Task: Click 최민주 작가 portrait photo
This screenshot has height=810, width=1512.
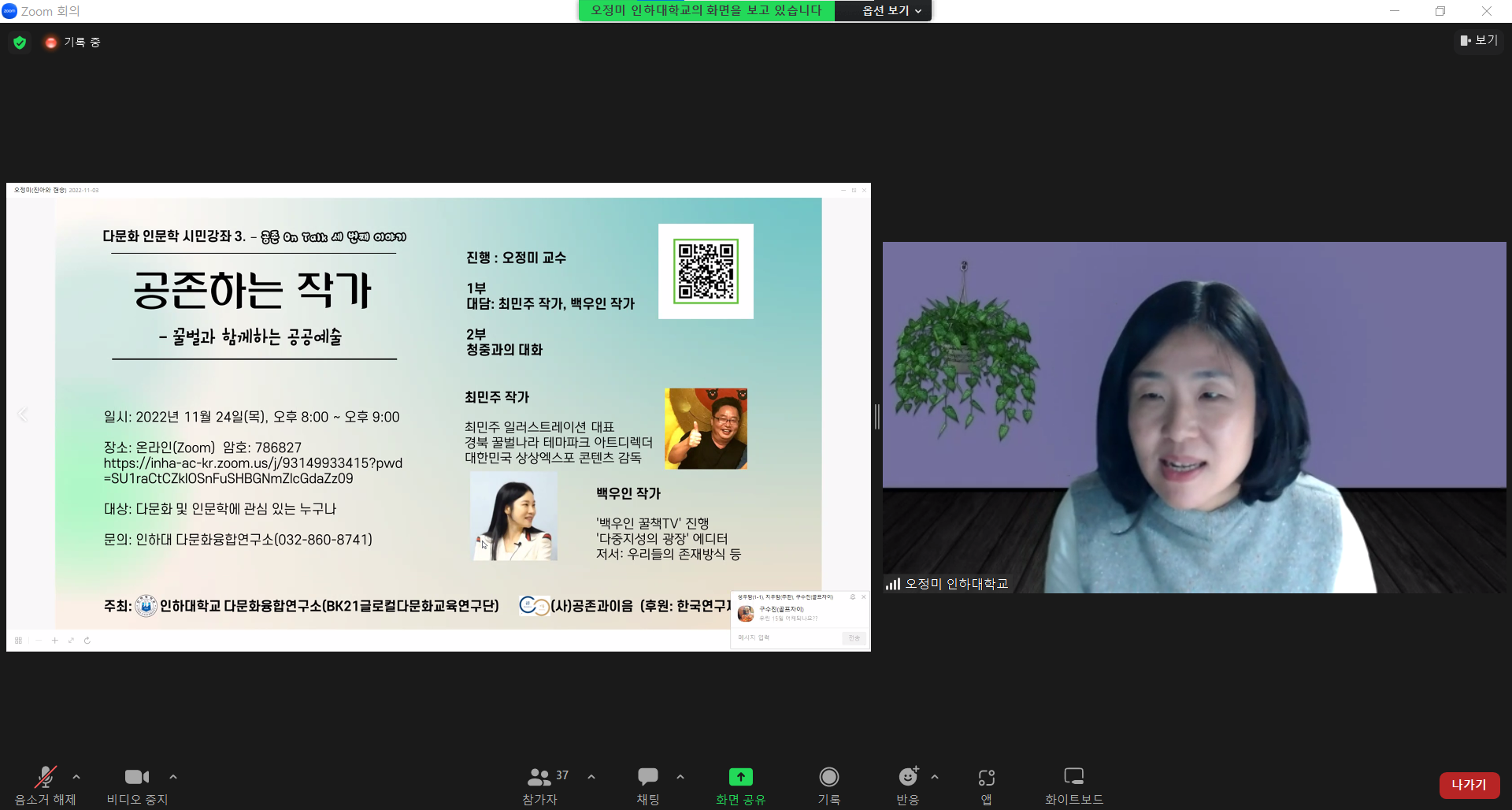Action: [706, 429]
